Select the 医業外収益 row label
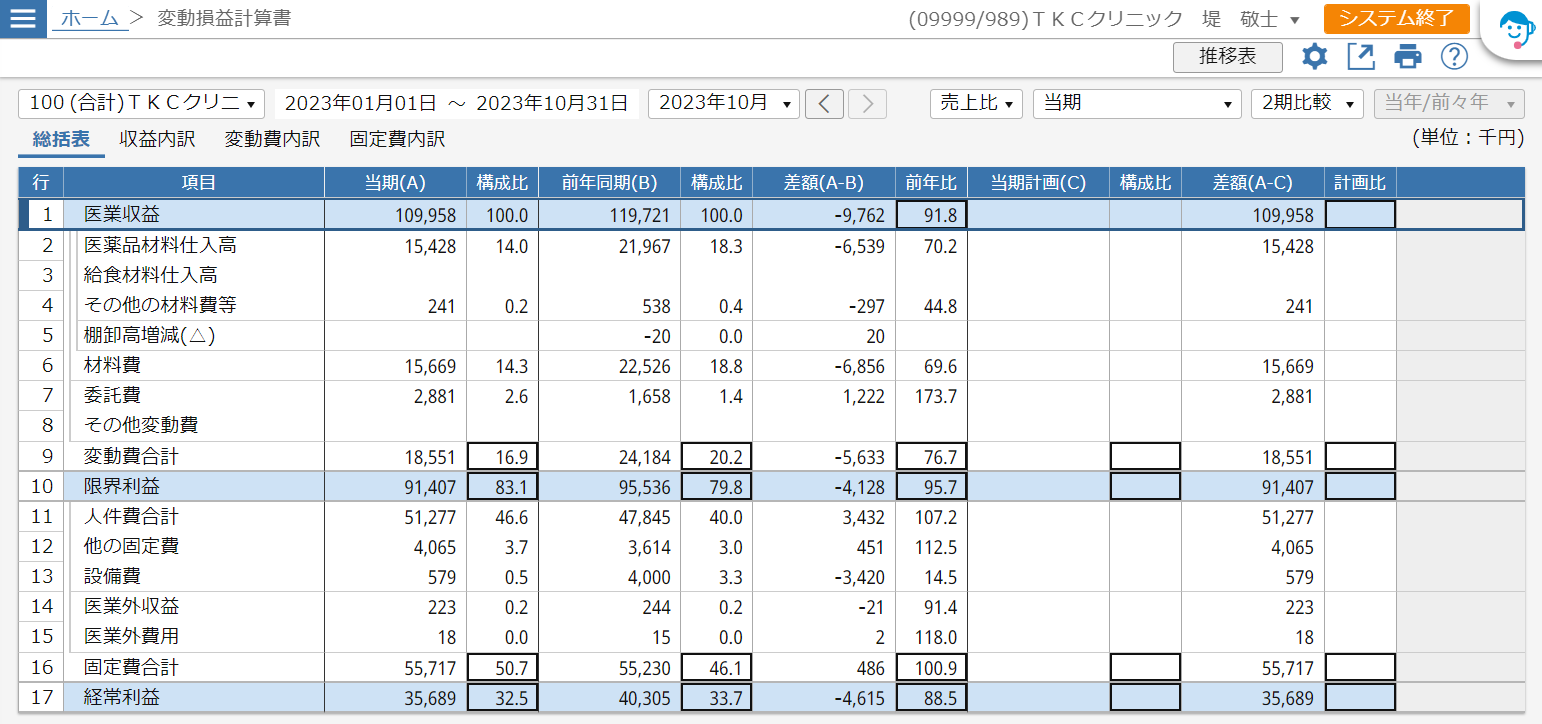Image resolution: width=1542 pixels, height=724 pixels. pos(131,607)
